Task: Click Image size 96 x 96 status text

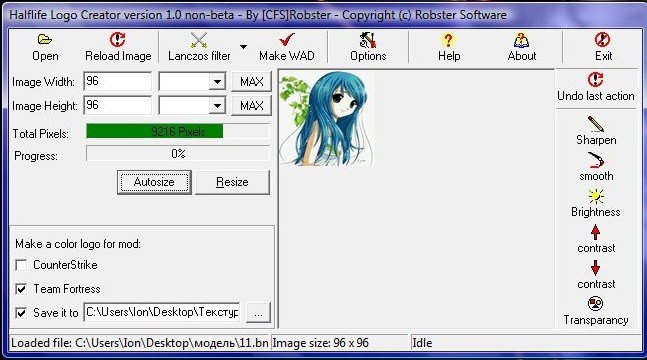Action: 321,343
